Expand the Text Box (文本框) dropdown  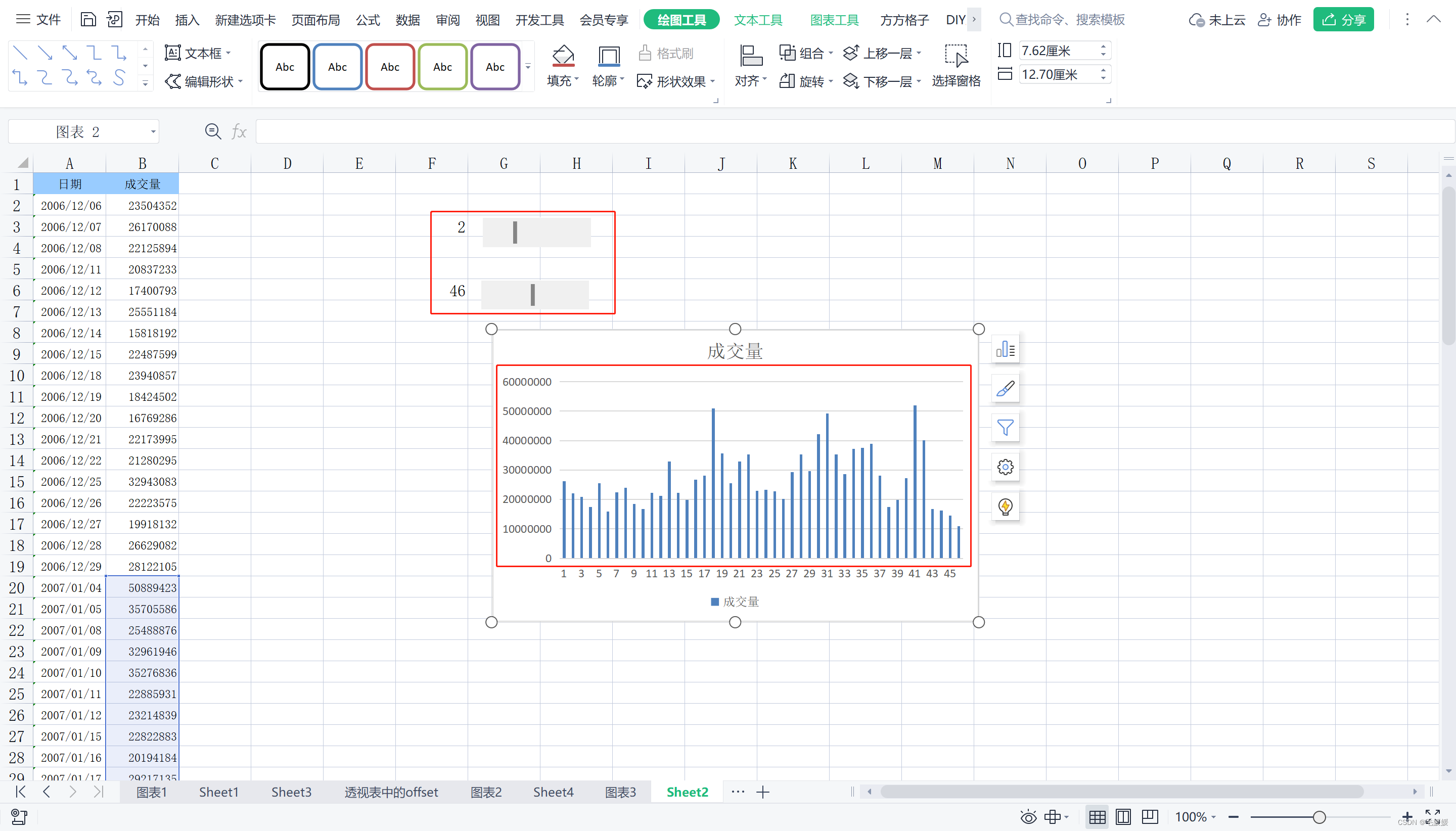point(229,53)
